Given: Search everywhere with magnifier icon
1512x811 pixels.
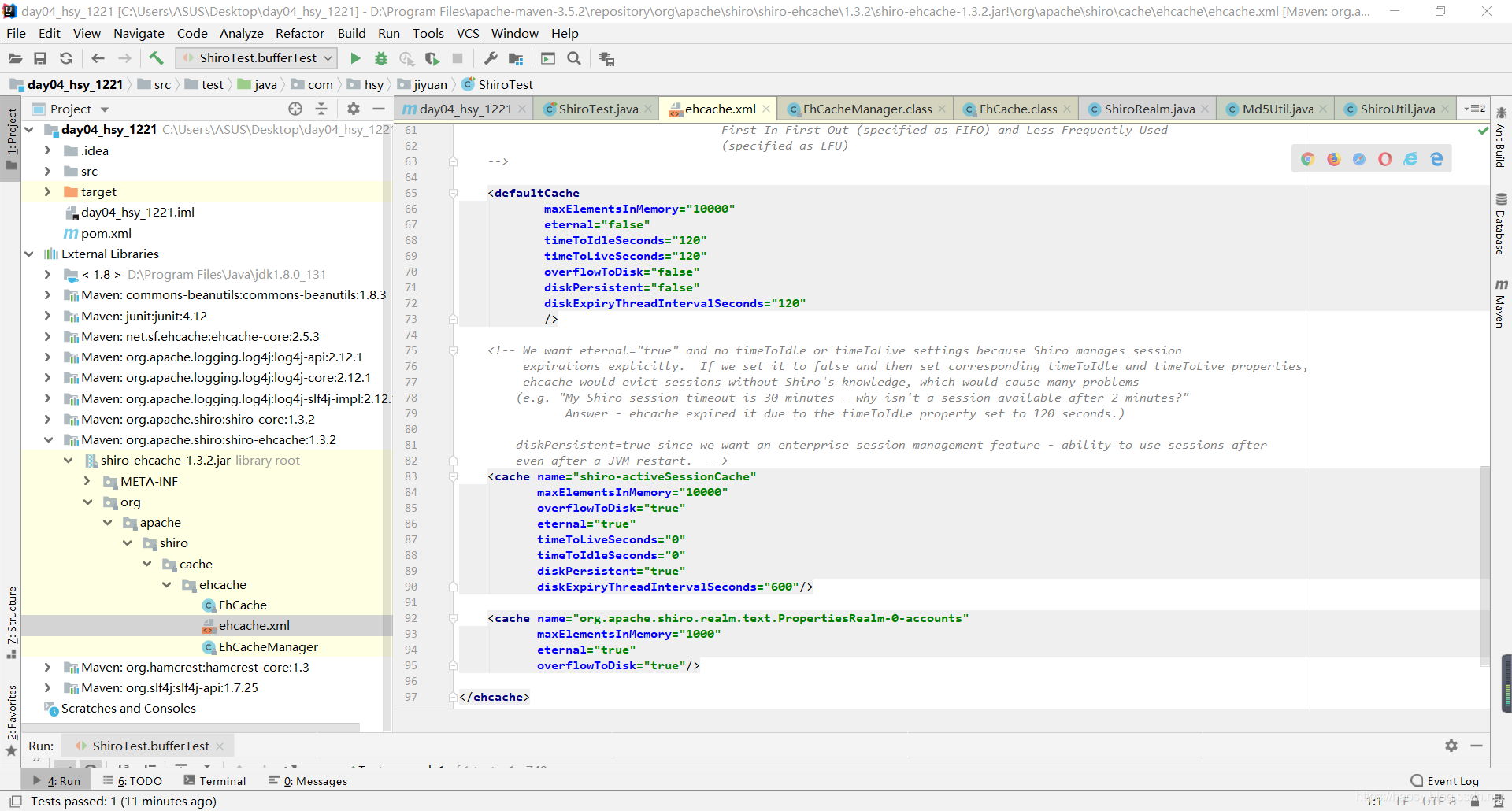Looking at the screenshot, I should pyautogui.click(x=574, y=58).
